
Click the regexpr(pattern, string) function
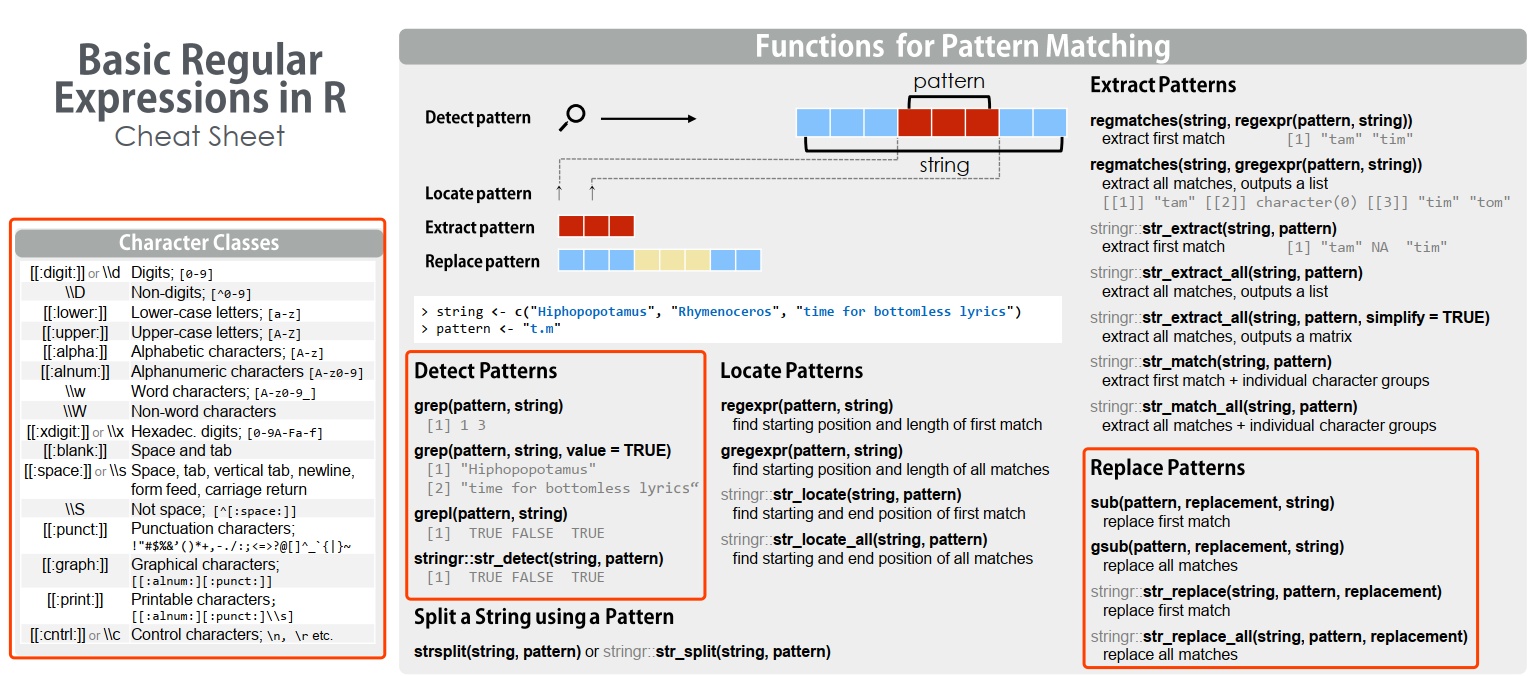tap(807, 406)
